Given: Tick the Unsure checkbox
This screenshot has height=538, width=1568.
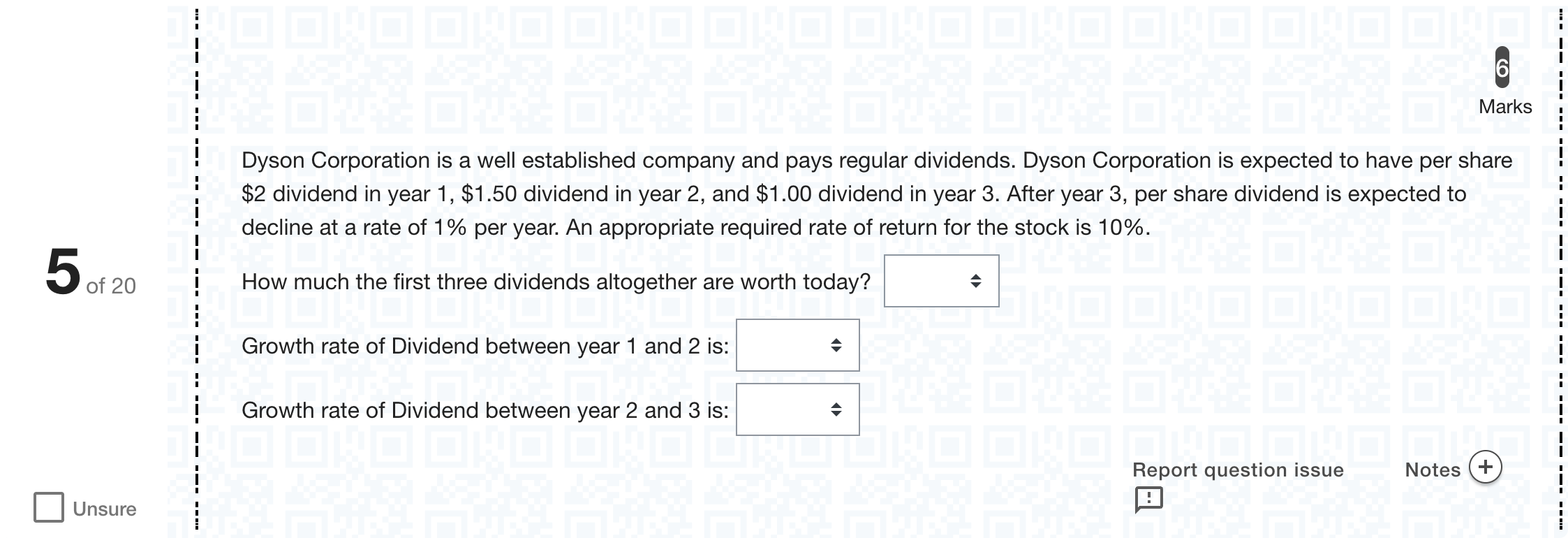Looking at the screenshot, I should [x=49, y=507].
